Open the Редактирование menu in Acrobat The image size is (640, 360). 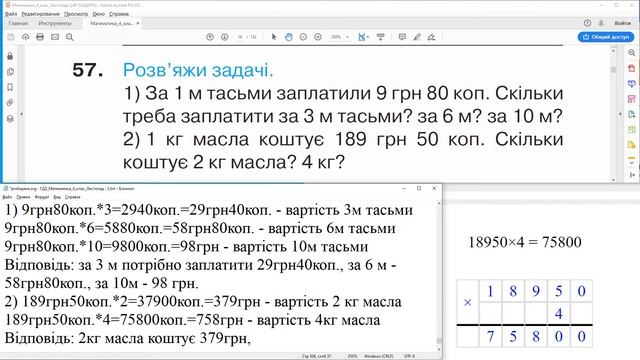(x=40, y=14)
